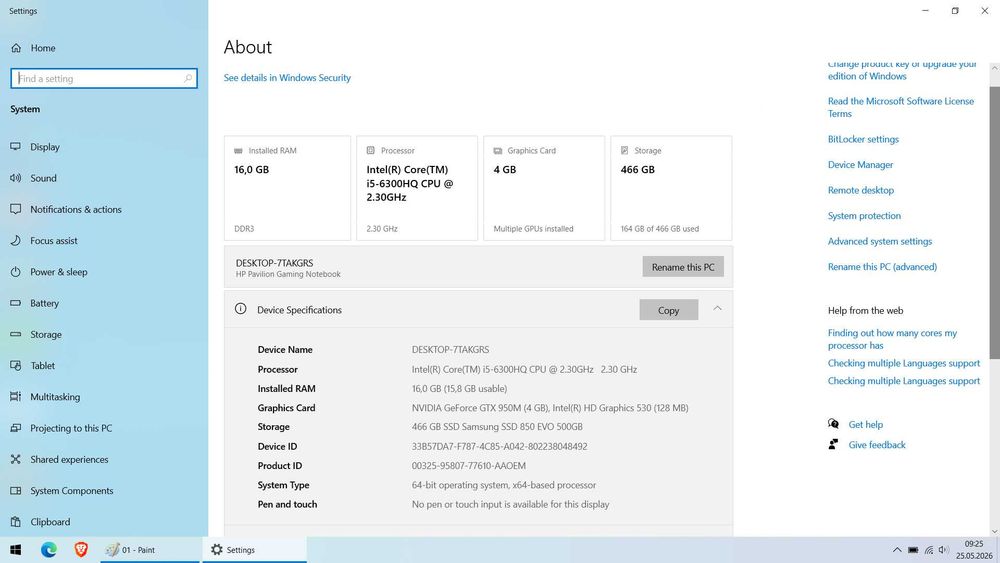Click the Projecting to this PC icon

[16, 428]
